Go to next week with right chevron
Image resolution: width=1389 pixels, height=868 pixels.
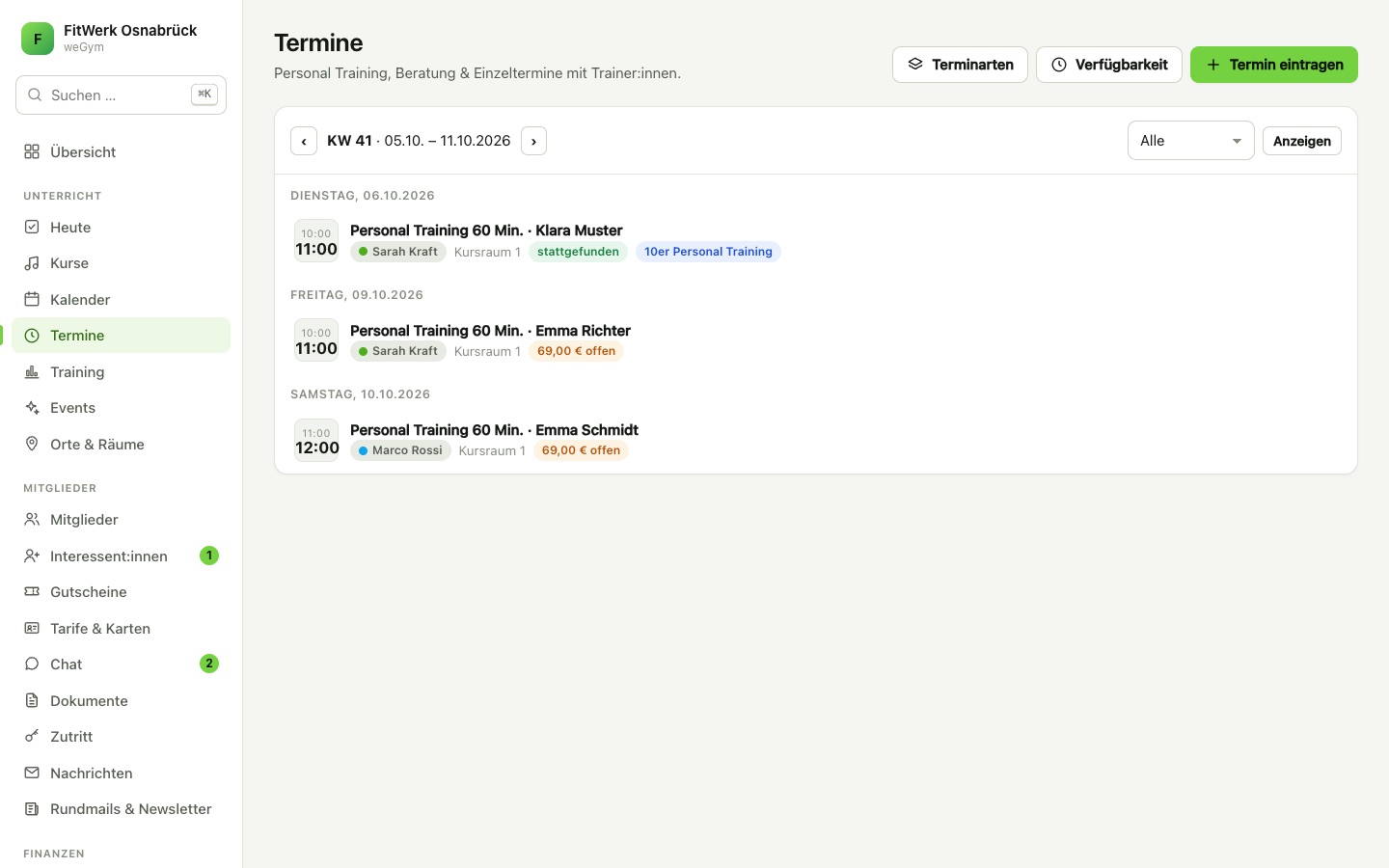533,141
